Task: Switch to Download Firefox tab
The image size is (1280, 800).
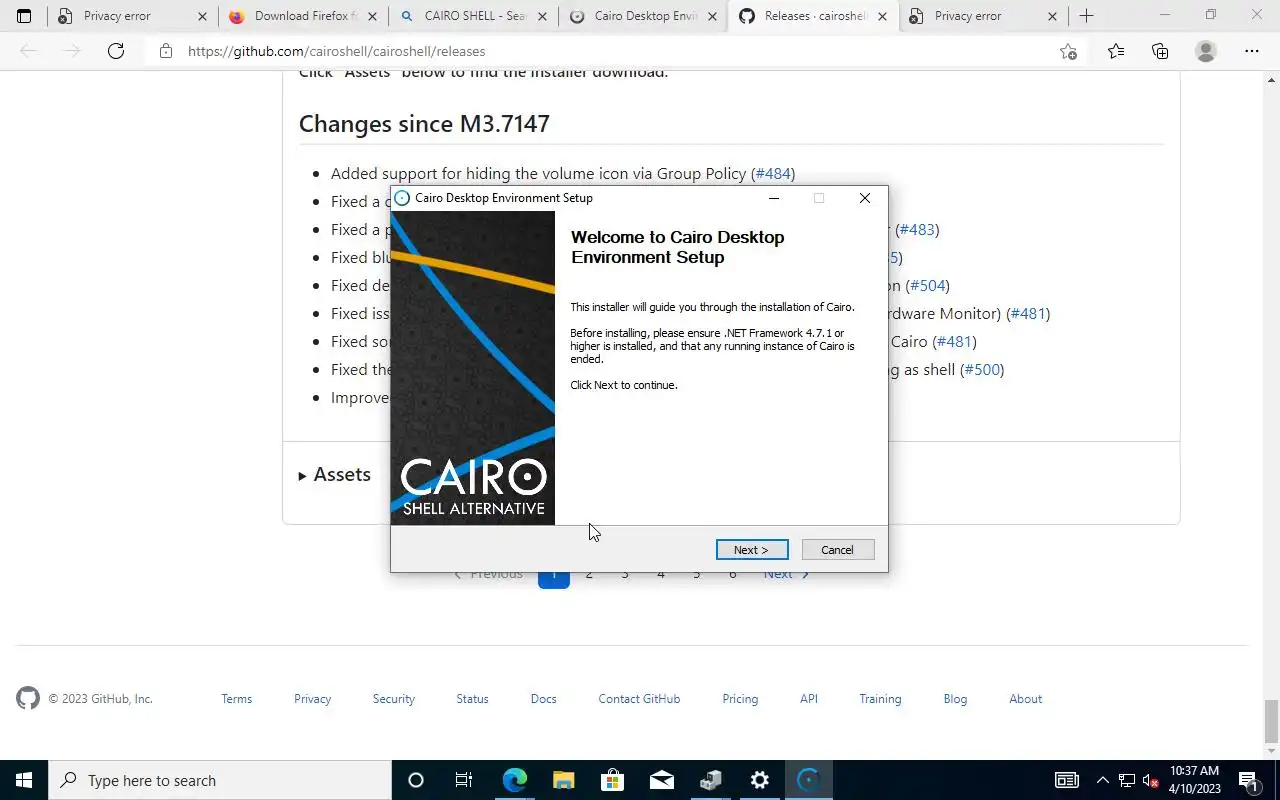Action: pos(305,16)
